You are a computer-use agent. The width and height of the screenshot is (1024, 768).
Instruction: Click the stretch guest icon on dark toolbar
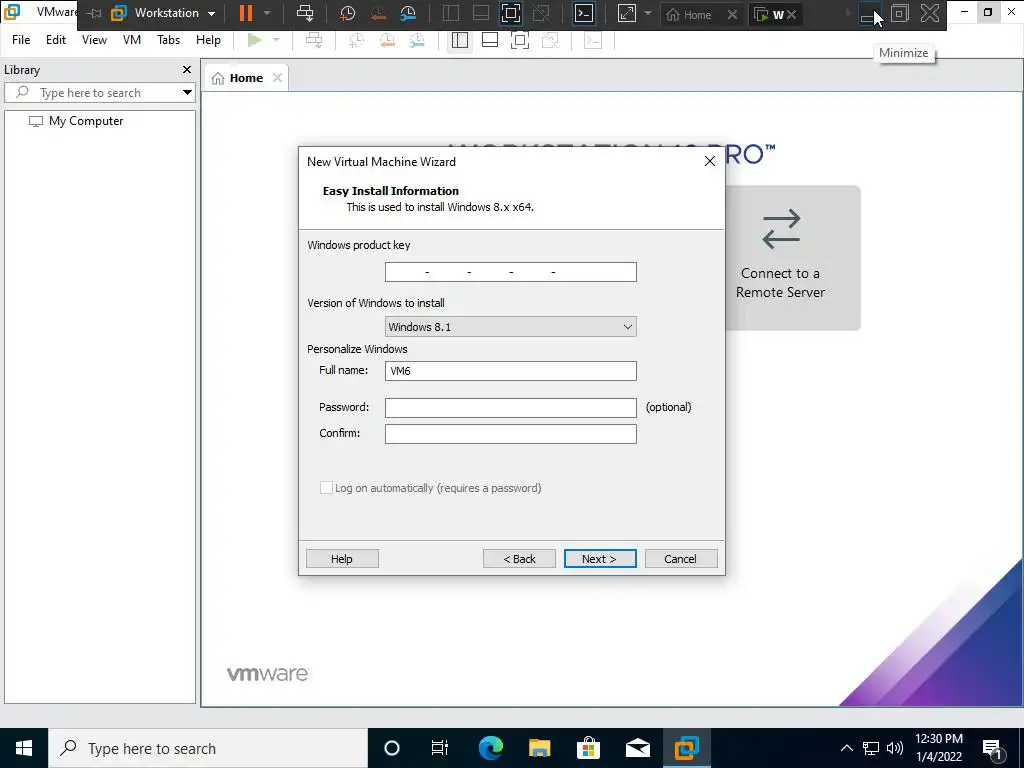pyautogui.click(x=626, y=13)
